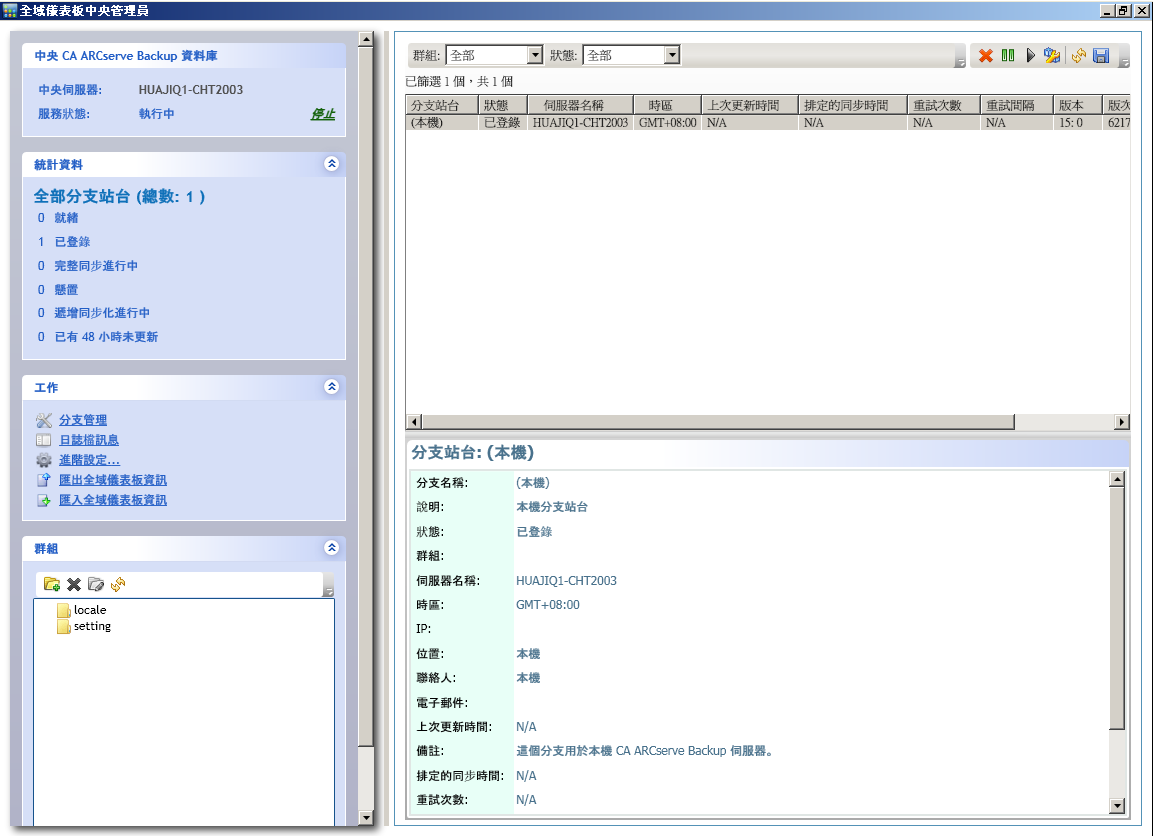Sort by the 重試次數 column header
This screenshot has width=1153, height=836.
(x=944, y=105)
